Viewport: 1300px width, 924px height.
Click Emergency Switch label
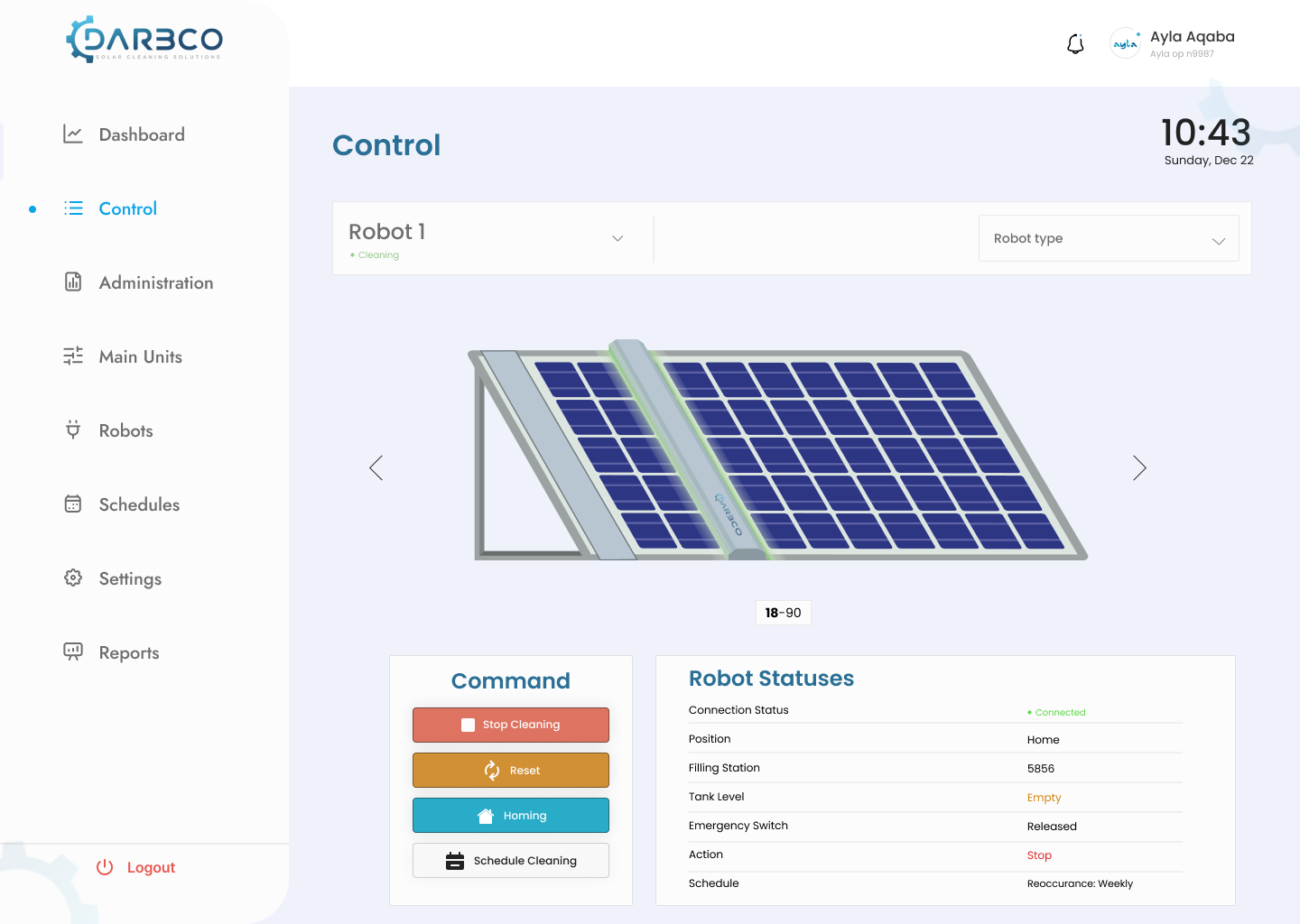(x=738, y=826)
